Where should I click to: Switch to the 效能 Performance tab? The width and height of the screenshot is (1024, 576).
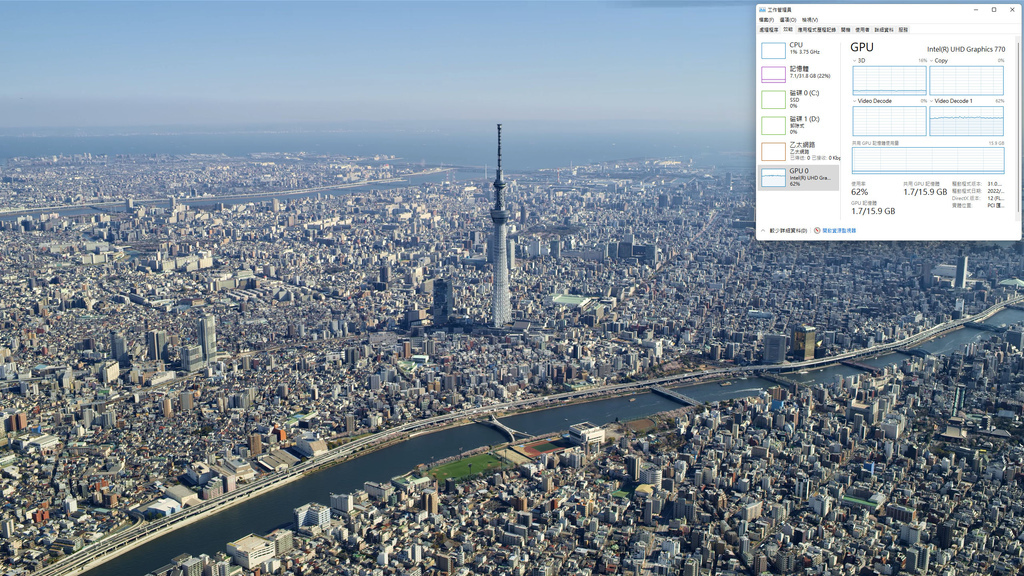pyautogui.click(x=788, y=30)
